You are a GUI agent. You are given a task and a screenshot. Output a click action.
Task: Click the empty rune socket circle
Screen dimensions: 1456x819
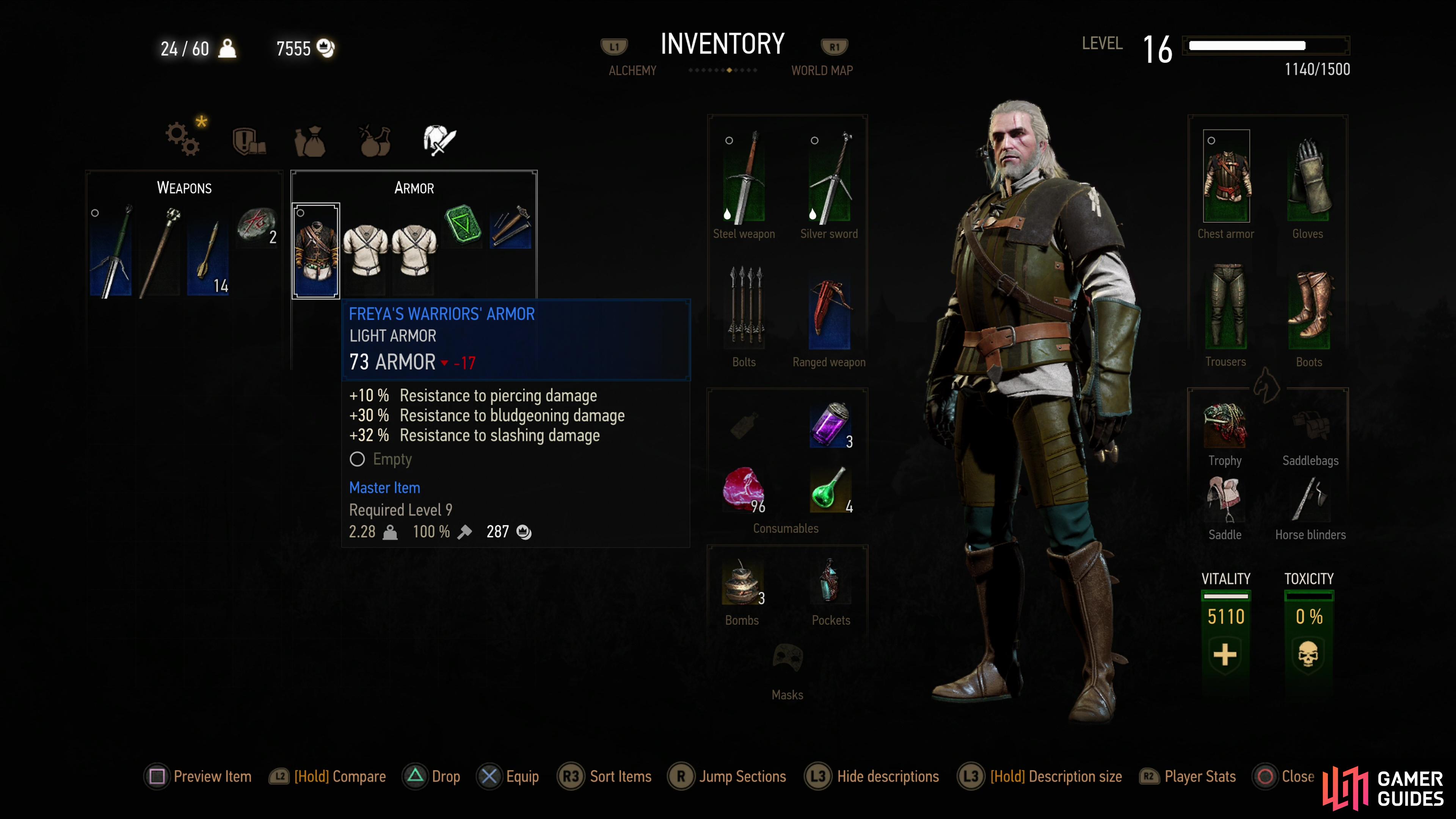click(357, 459)
